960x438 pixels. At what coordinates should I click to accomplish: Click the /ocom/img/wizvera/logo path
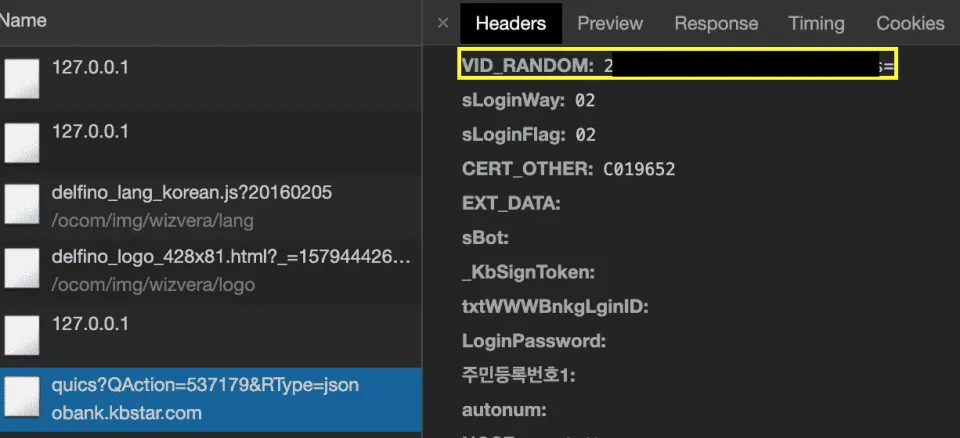153,285
